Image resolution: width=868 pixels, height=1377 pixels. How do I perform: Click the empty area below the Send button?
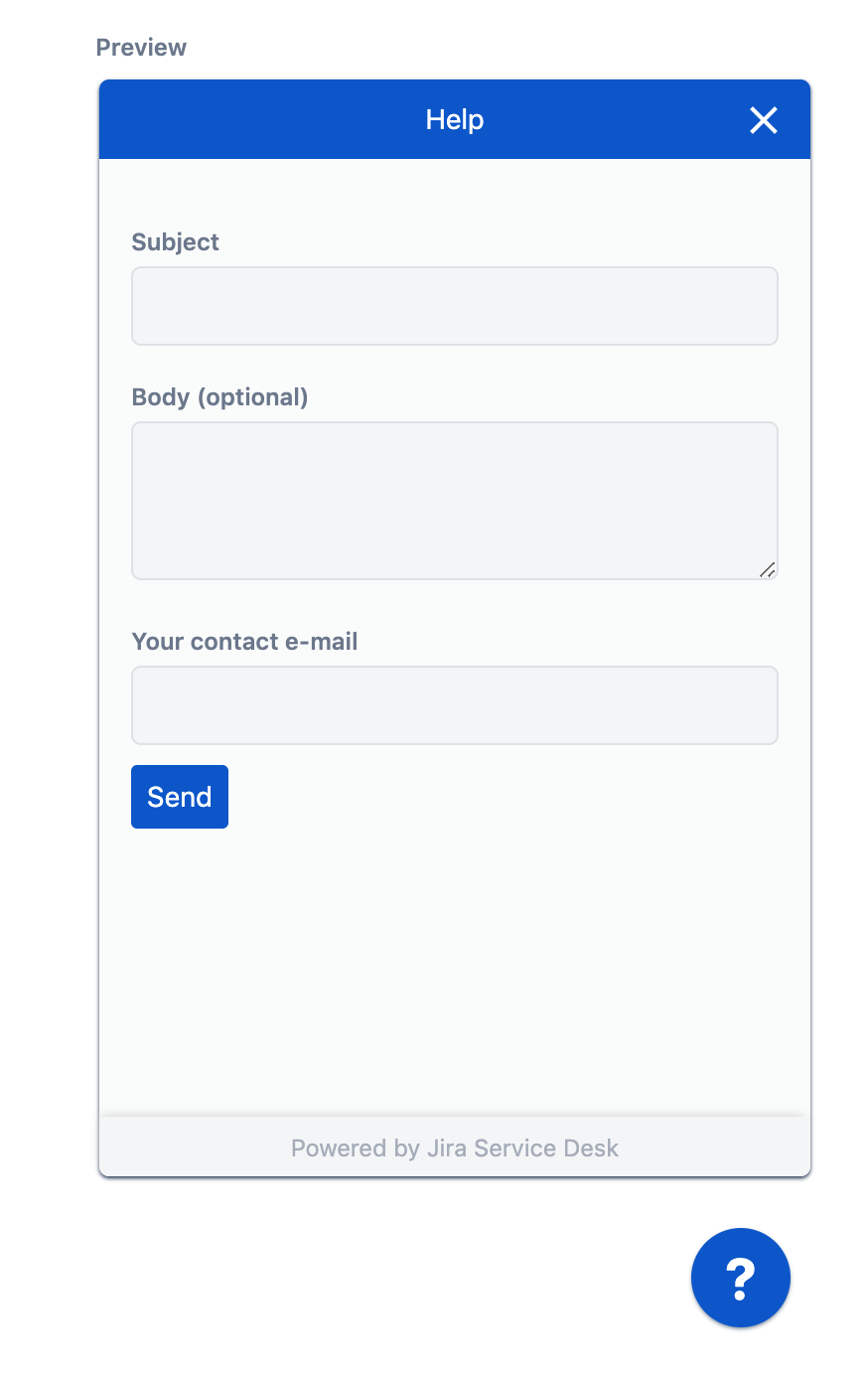click(454, 954)
